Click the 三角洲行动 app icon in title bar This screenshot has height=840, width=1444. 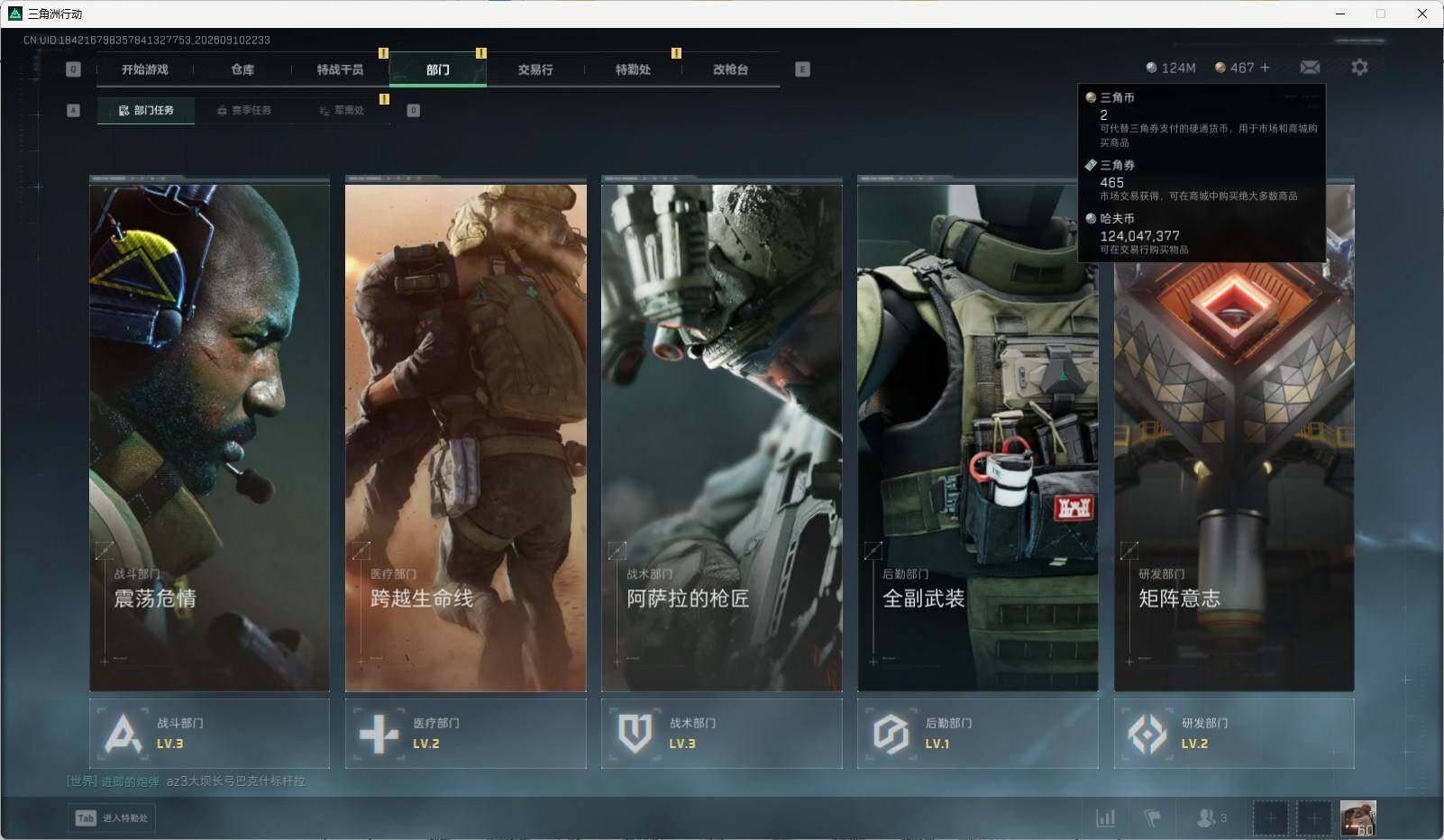[14, 14]
